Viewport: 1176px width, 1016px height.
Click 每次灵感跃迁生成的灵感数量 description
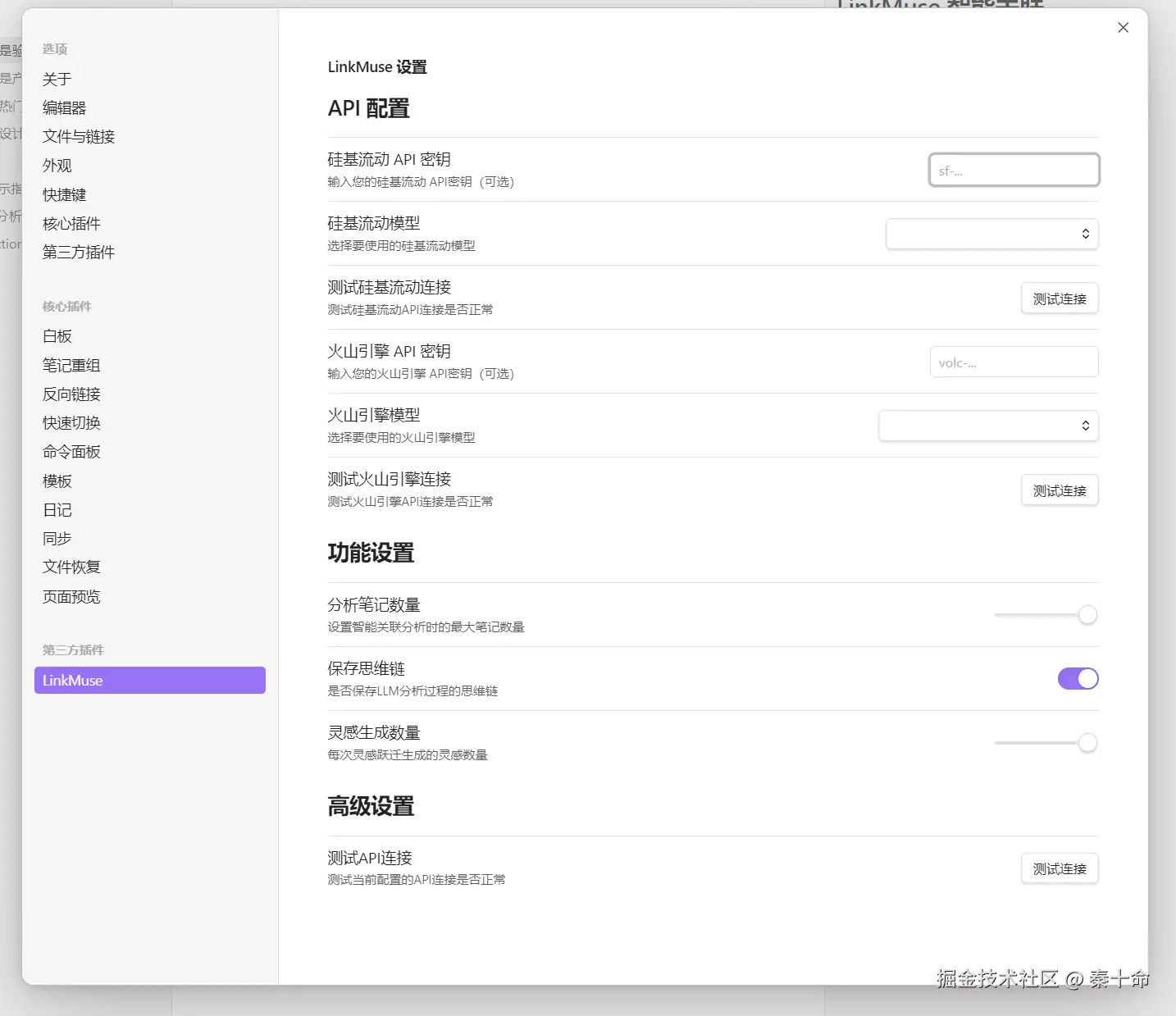pyautogui.click(x=408, y=755)
